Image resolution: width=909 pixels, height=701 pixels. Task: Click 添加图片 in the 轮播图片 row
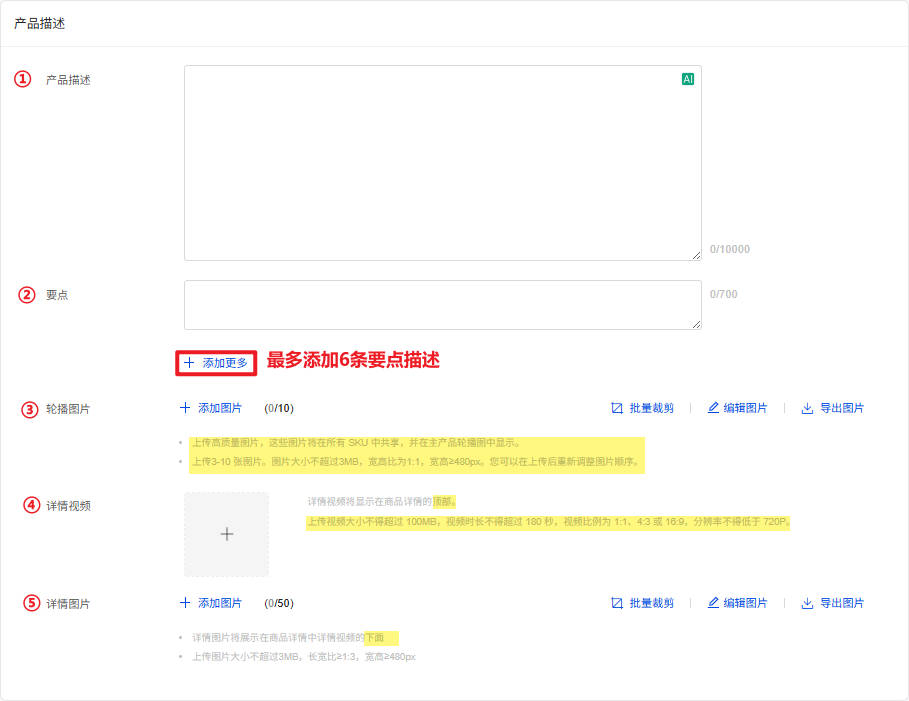coord(211,408)
